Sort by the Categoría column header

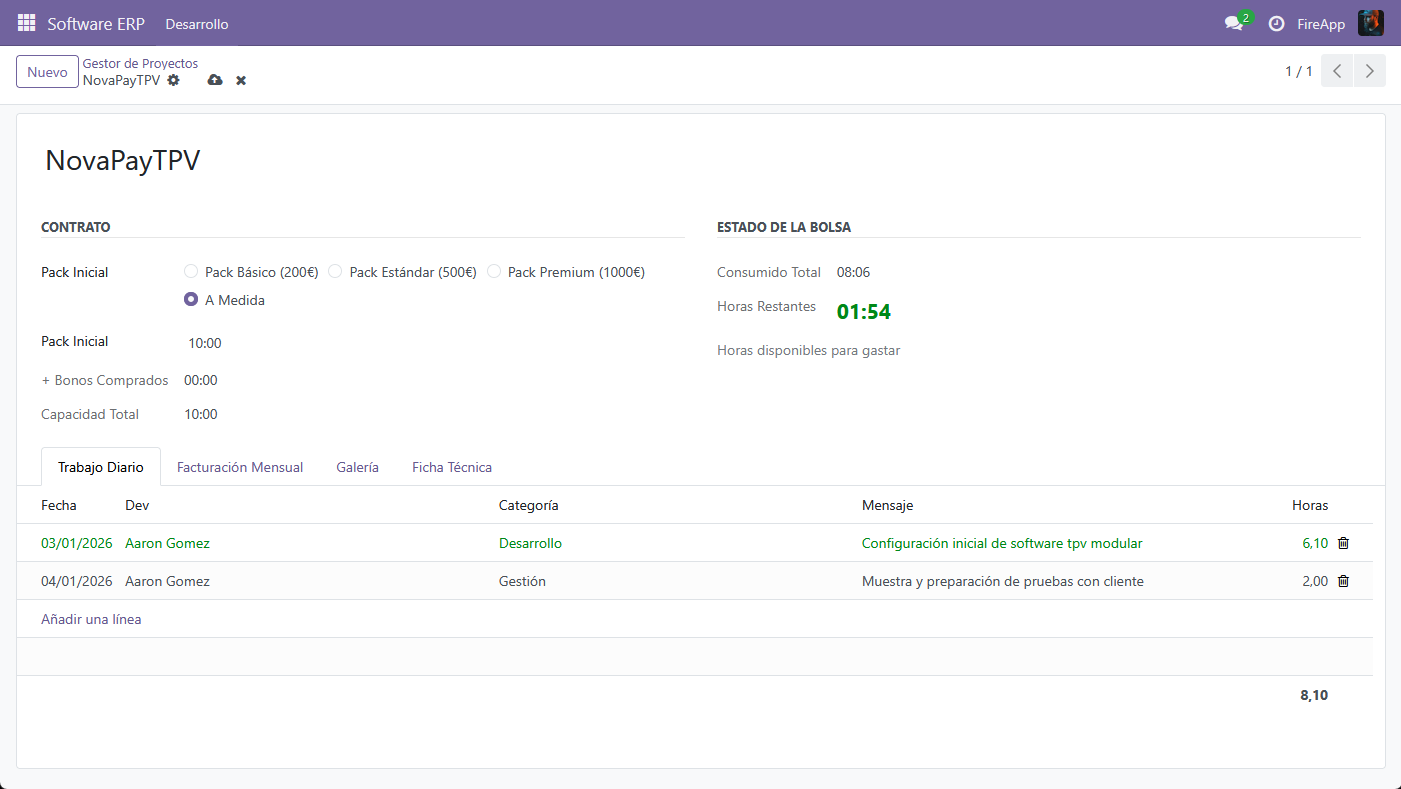click(x=529, y=505)
